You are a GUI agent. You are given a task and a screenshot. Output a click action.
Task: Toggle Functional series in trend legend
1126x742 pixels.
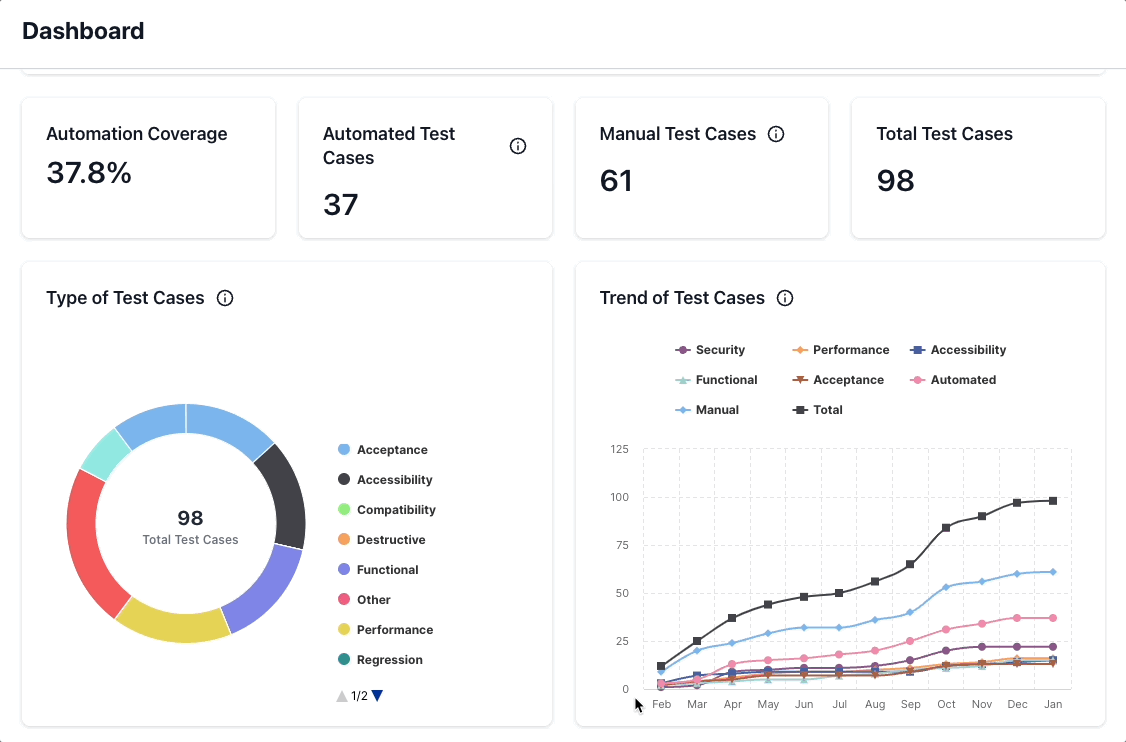[716, 380]
